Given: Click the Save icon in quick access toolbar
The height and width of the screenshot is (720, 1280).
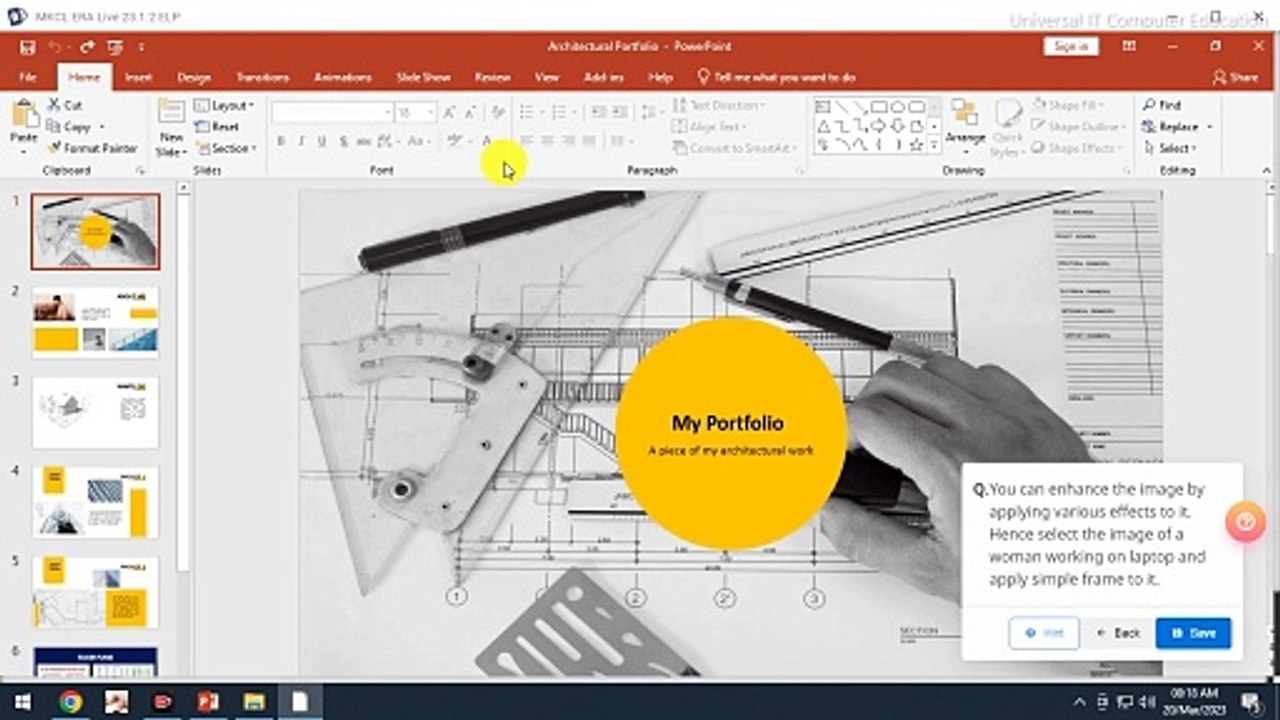Looking at the screenshot, I should coord(27,47).
